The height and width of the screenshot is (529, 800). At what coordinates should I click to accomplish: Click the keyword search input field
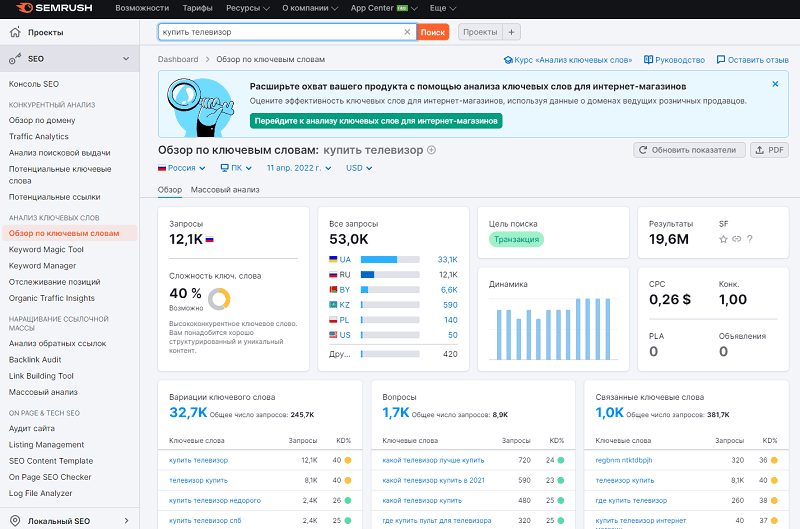280,32
